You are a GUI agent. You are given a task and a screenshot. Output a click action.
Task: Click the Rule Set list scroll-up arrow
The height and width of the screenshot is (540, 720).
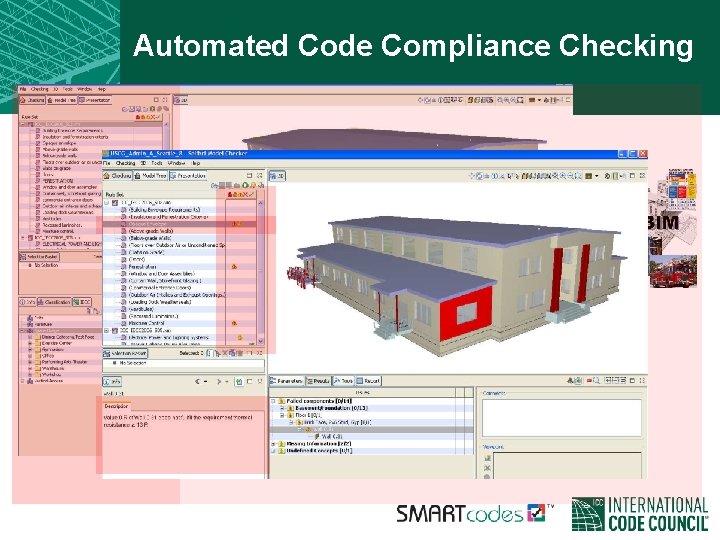(x=261, y=203)
